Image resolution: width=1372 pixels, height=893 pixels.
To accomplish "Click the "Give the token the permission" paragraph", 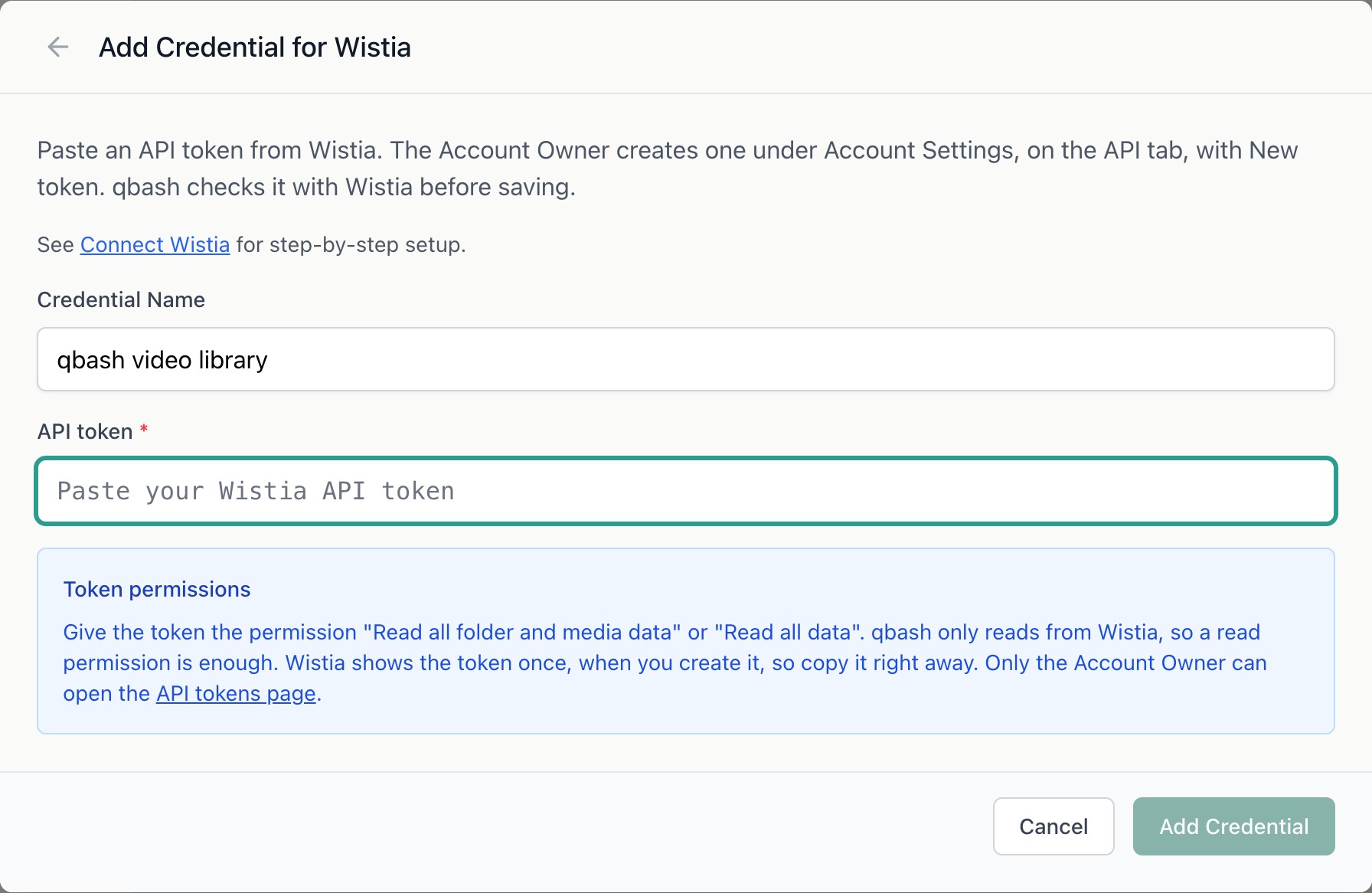I will pyautogui.click(x=665, y=662).
